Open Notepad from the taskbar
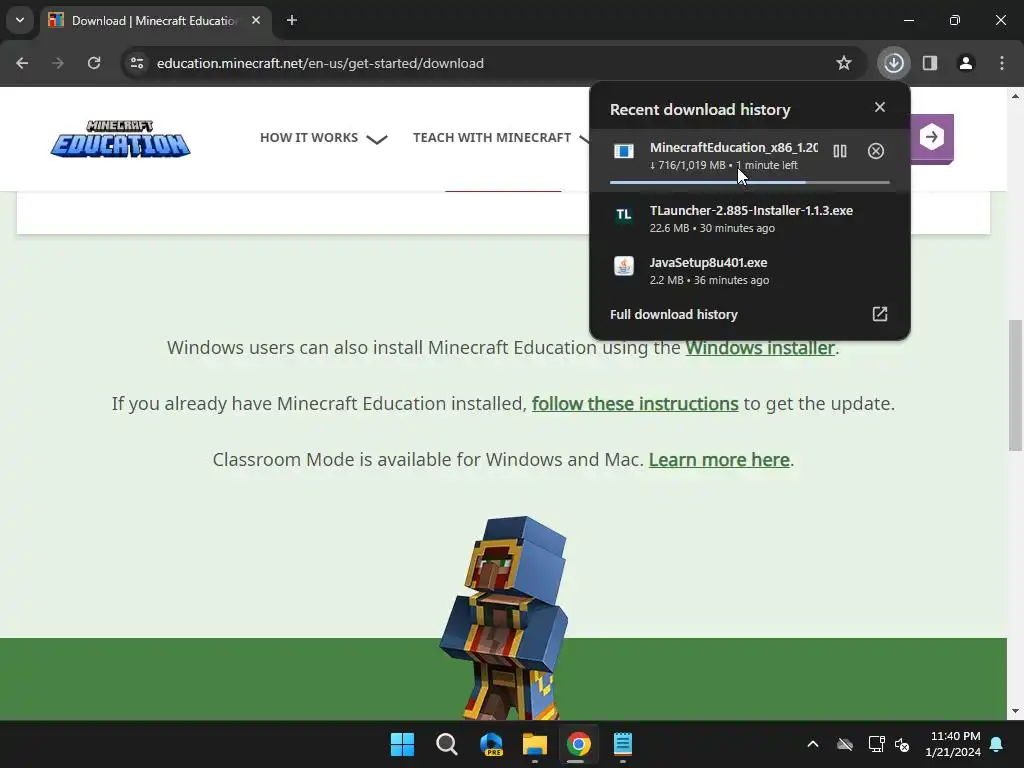 623,744
